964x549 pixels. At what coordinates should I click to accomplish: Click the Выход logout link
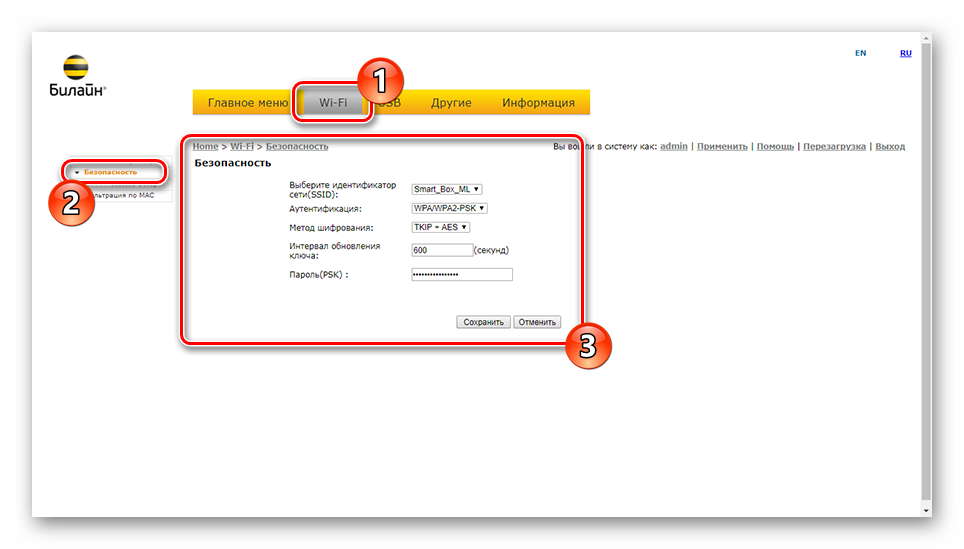pyautogui.click(x=890, y=146)
